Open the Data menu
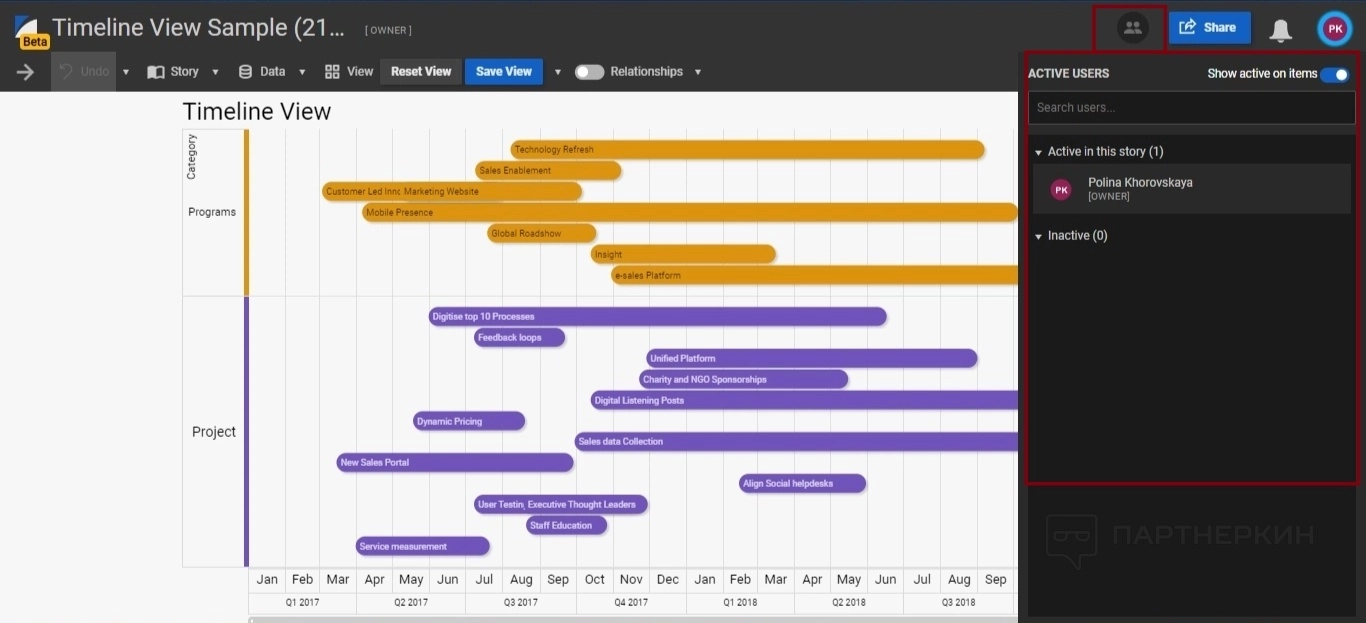This screenshot has height=623, width=1366. tap(262, 72)
